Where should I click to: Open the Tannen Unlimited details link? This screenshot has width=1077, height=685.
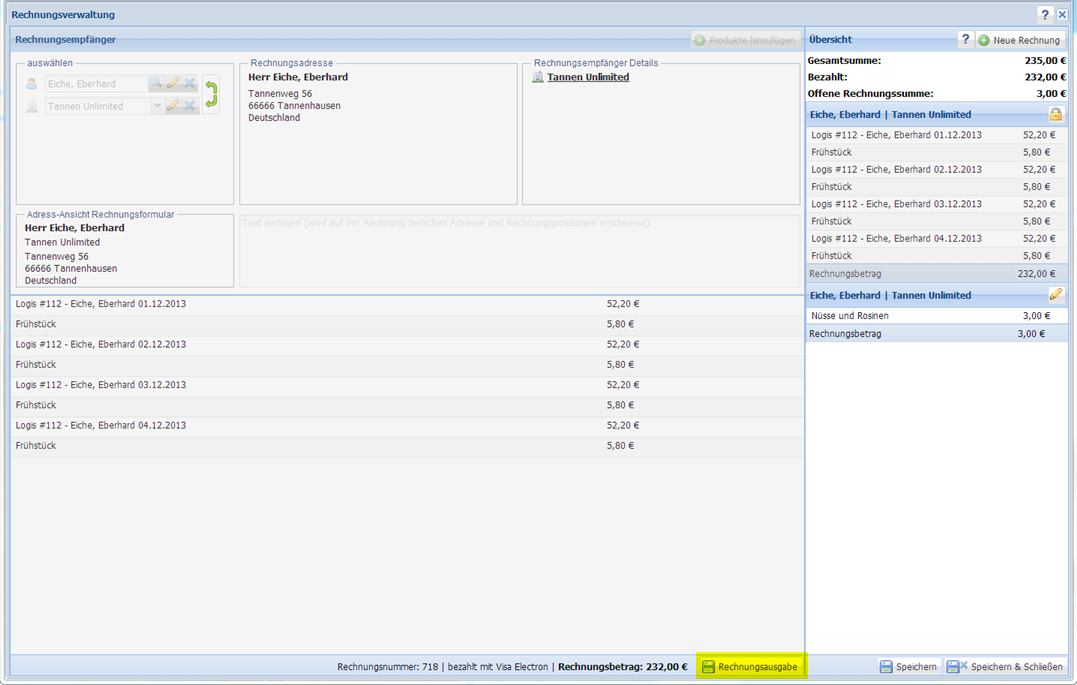tap(588, 77)
